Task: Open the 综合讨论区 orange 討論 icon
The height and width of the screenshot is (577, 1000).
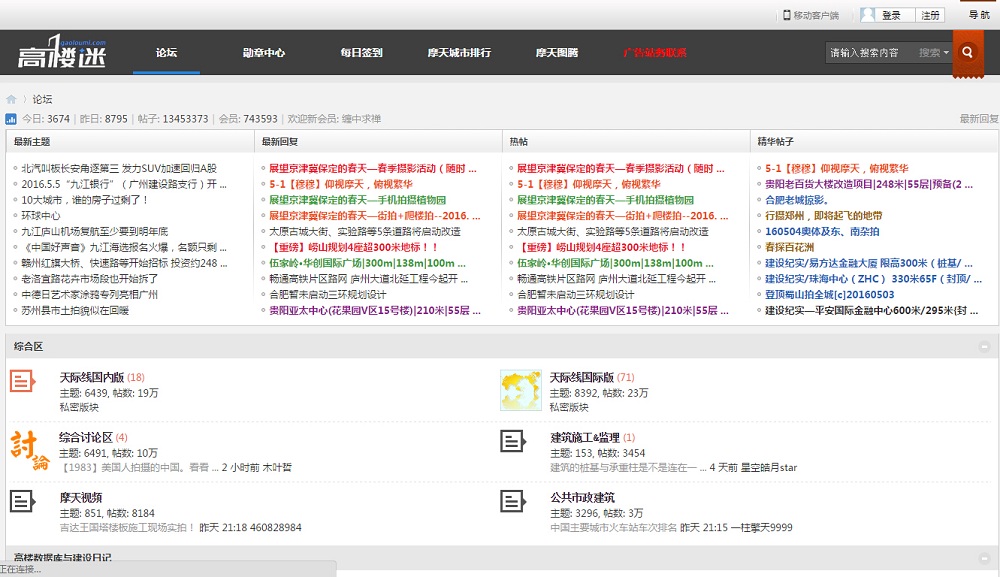Action: point(29,450)
